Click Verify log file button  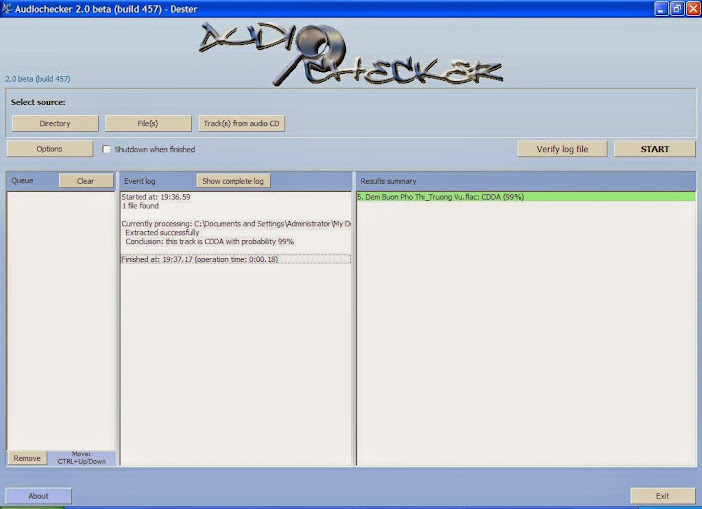(562, 149)
